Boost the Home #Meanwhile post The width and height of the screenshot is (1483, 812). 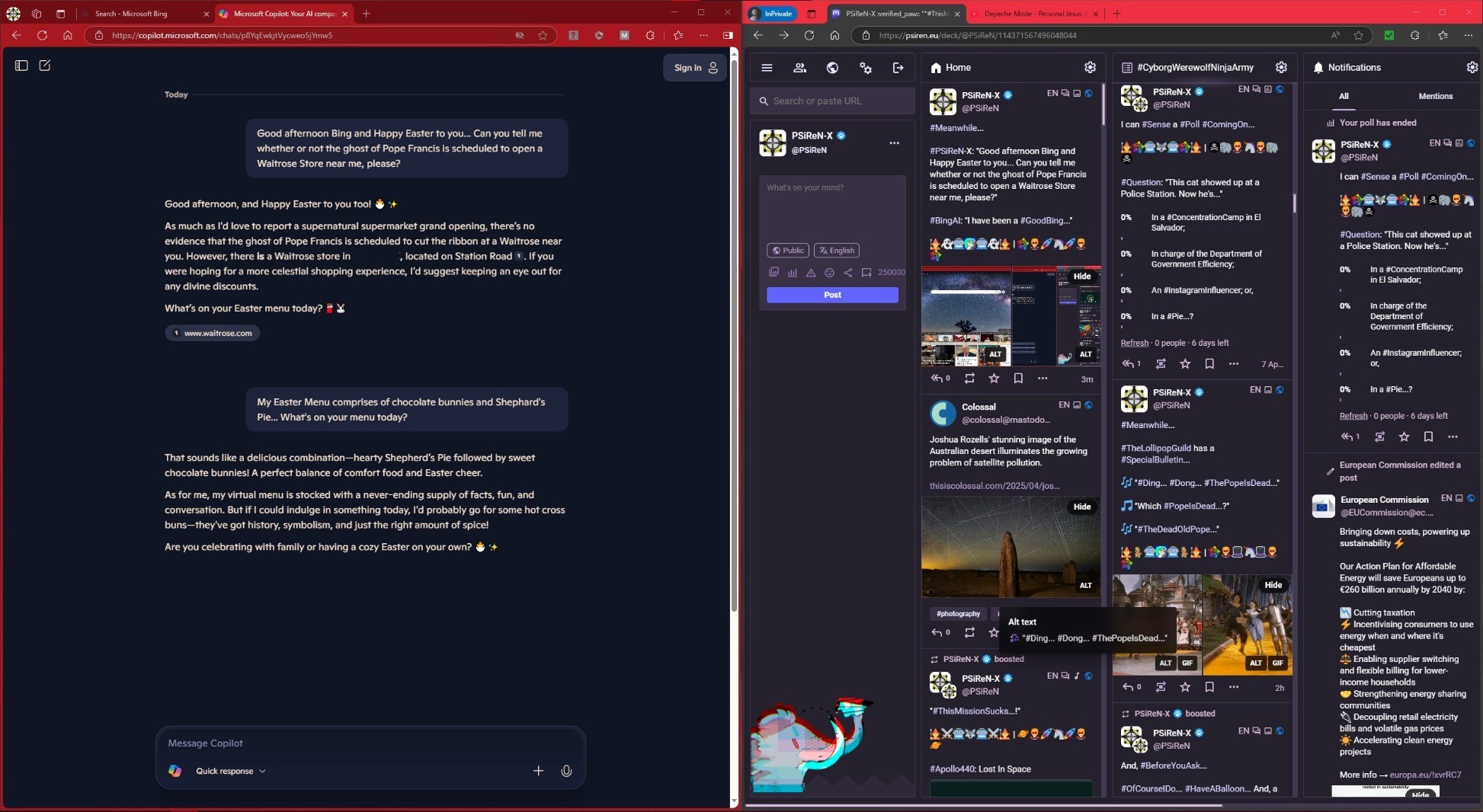point(969,379)
